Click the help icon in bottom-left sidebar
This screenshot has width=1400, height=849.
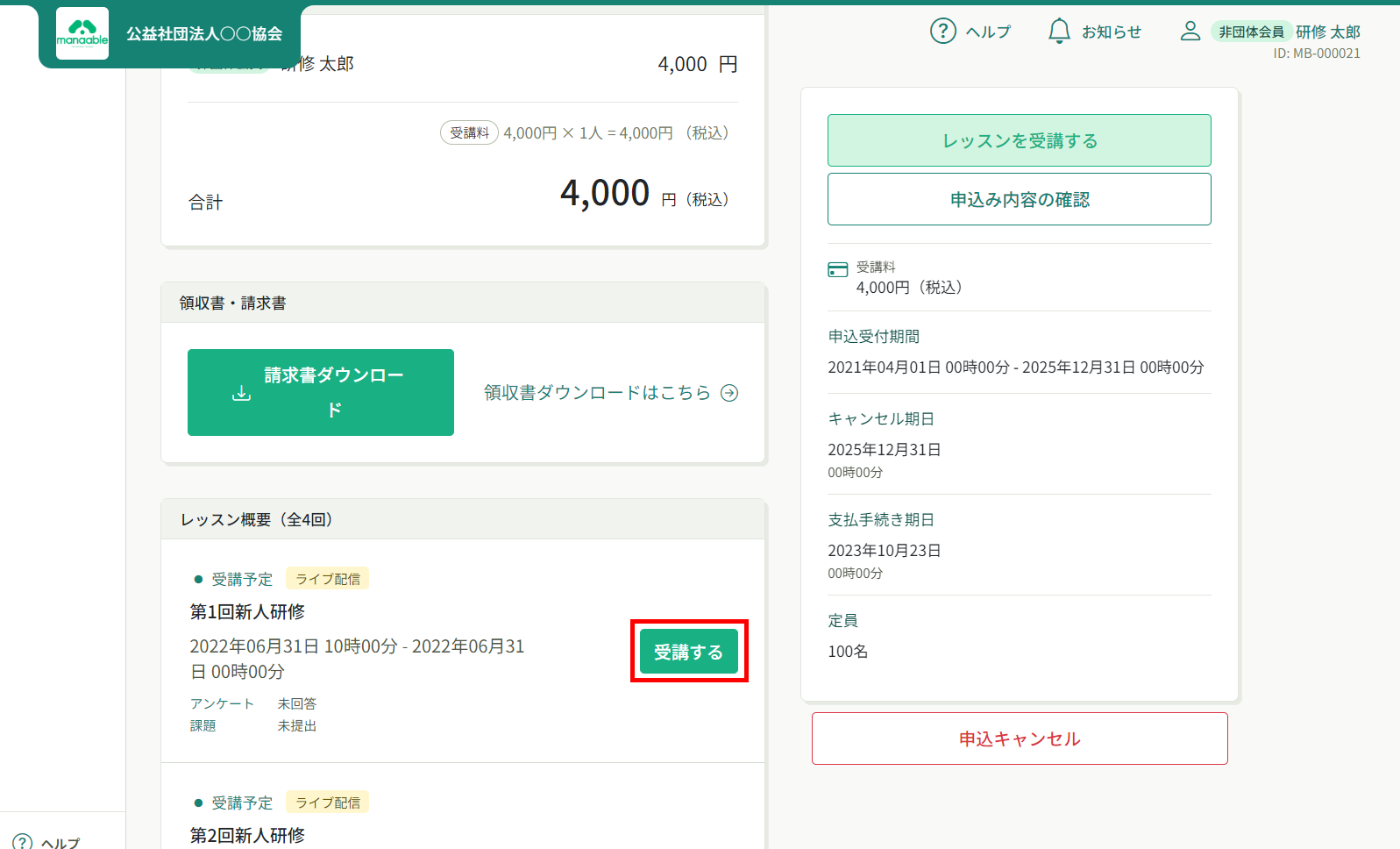click(23, 842)
